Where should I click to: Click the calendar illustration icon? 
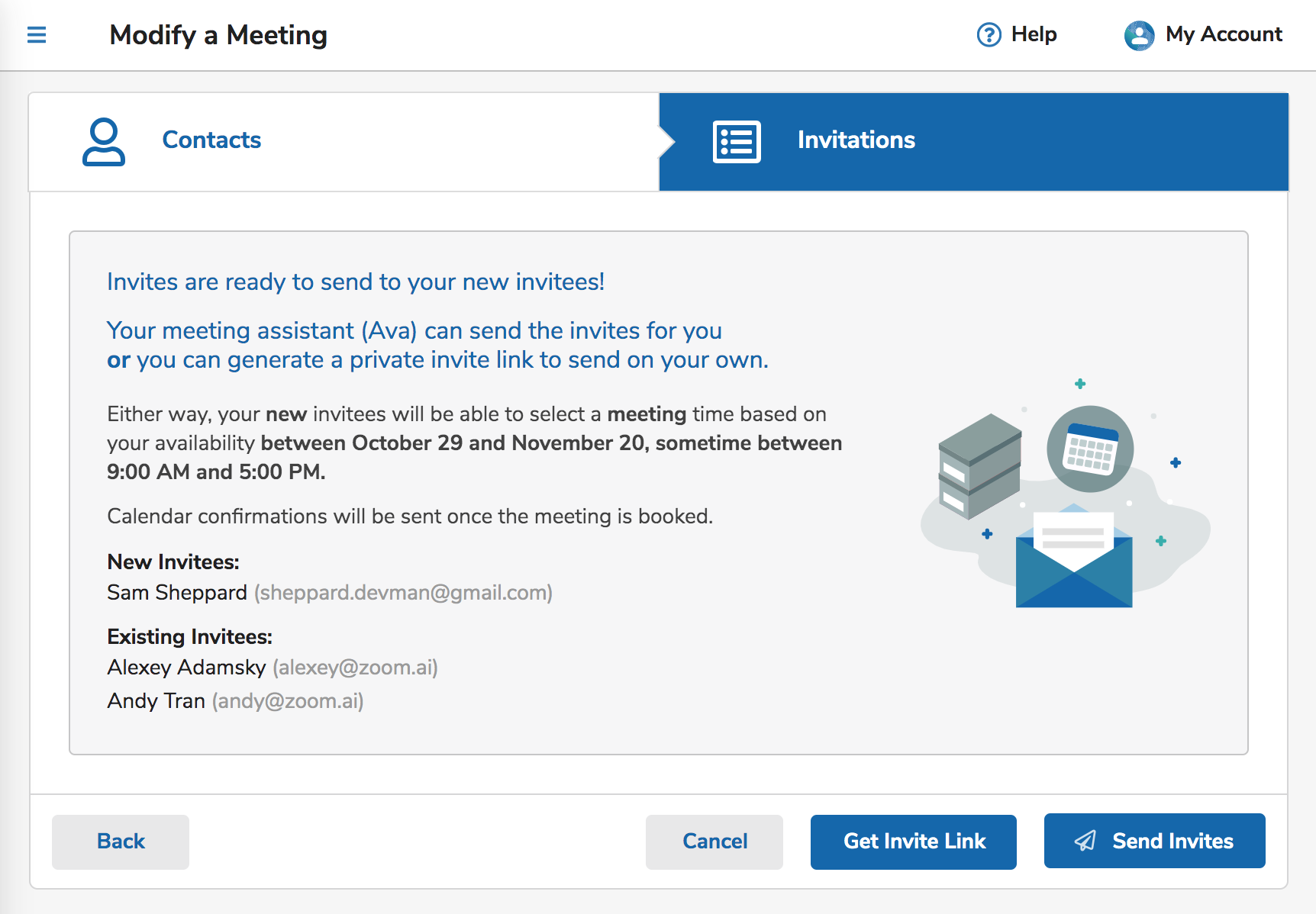[1090, 449]
